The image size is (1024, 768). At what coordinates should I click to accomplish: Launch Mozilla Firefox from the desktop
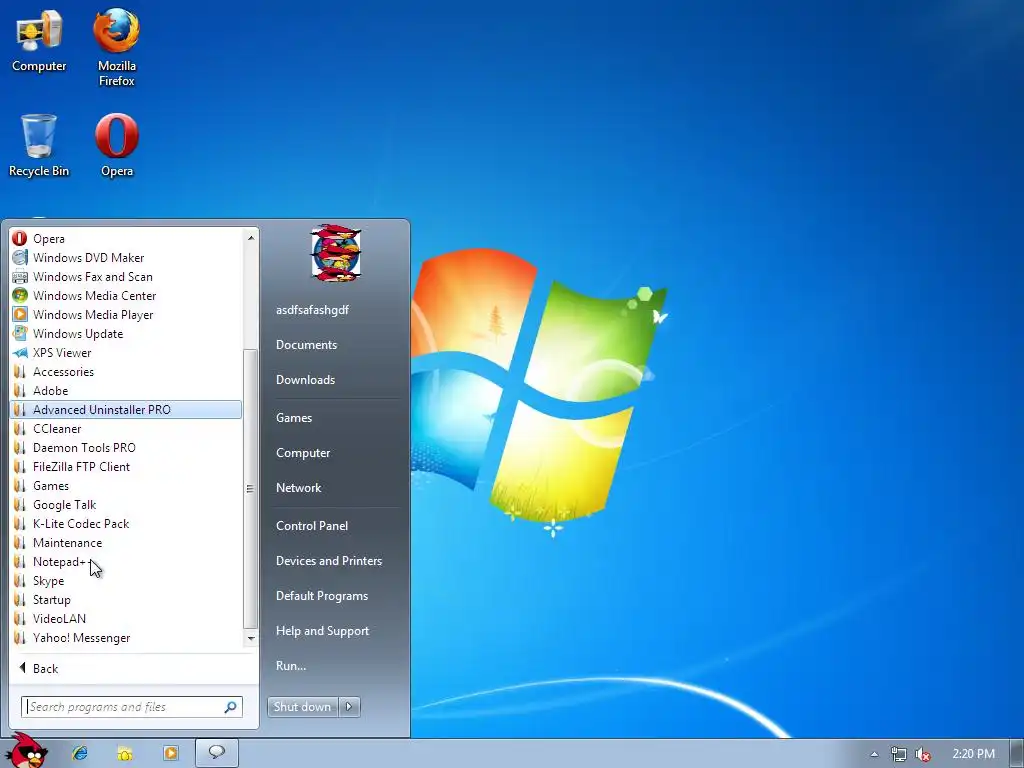[116, 47]
